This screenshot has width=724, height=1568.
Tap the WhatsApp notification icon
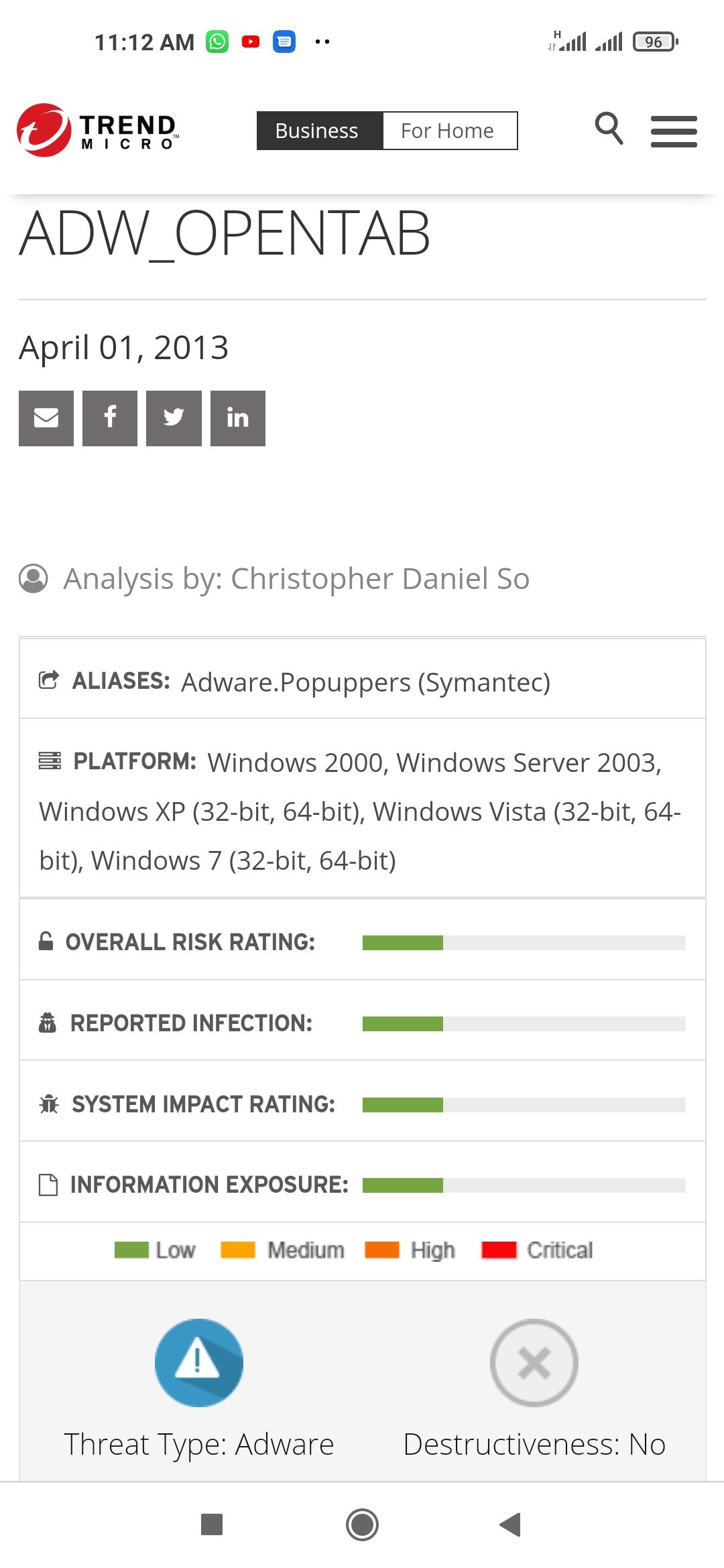(217, 42)
